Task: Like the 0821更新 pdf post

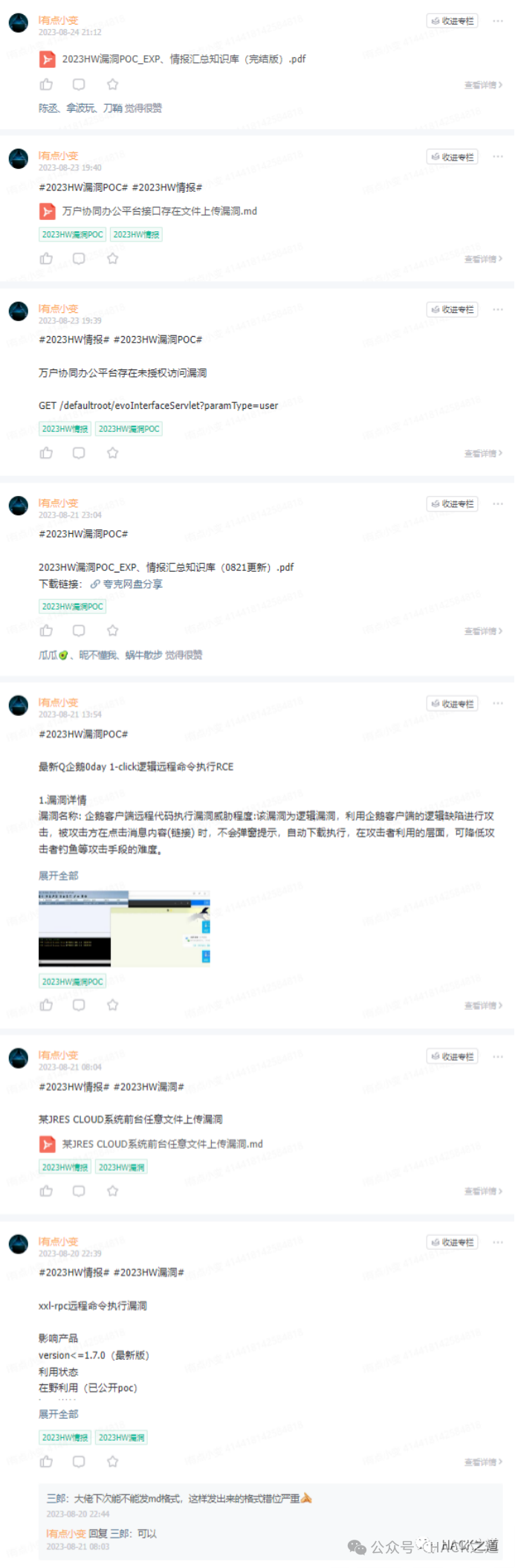Action: [46, 631]
